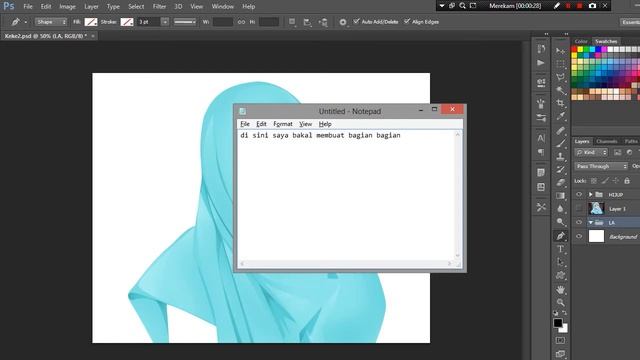
Task: Select the Brush tool
Action: click(560, 143)
